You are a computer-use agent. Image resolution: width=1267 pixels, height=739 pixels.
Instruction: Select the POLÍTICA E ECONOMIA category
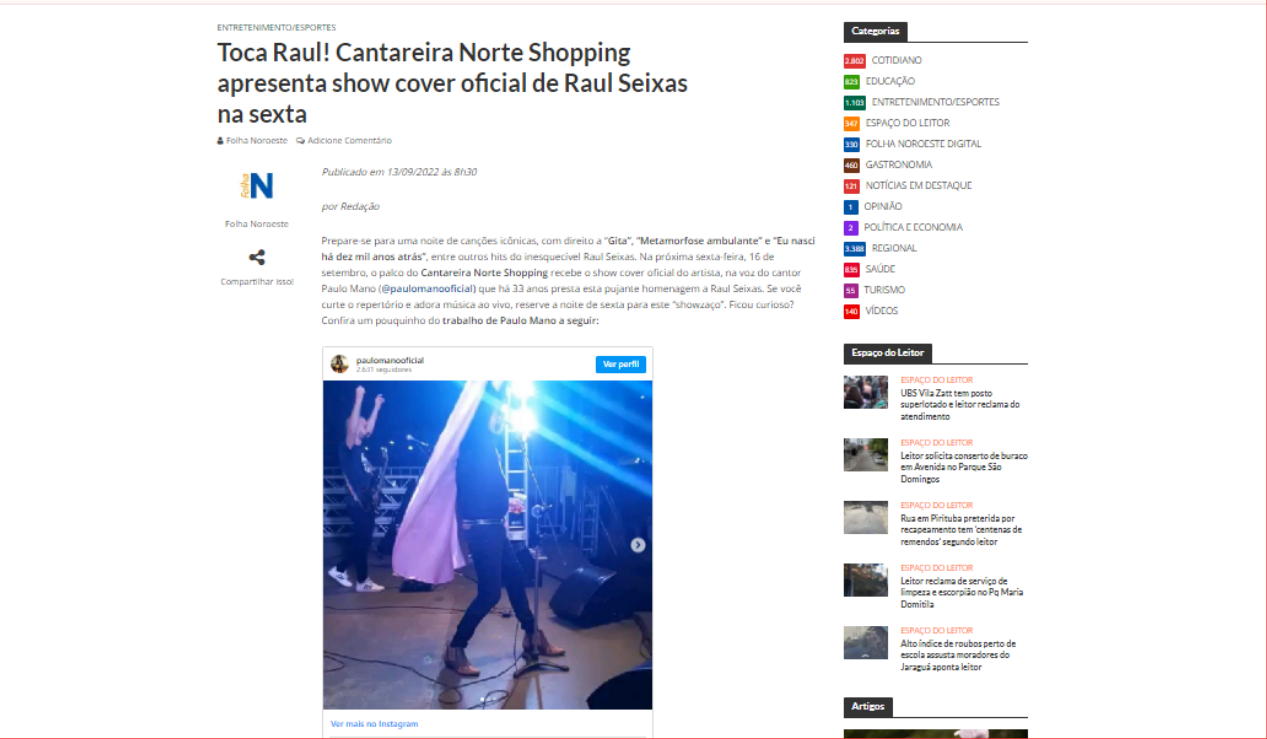click(913, 228)
